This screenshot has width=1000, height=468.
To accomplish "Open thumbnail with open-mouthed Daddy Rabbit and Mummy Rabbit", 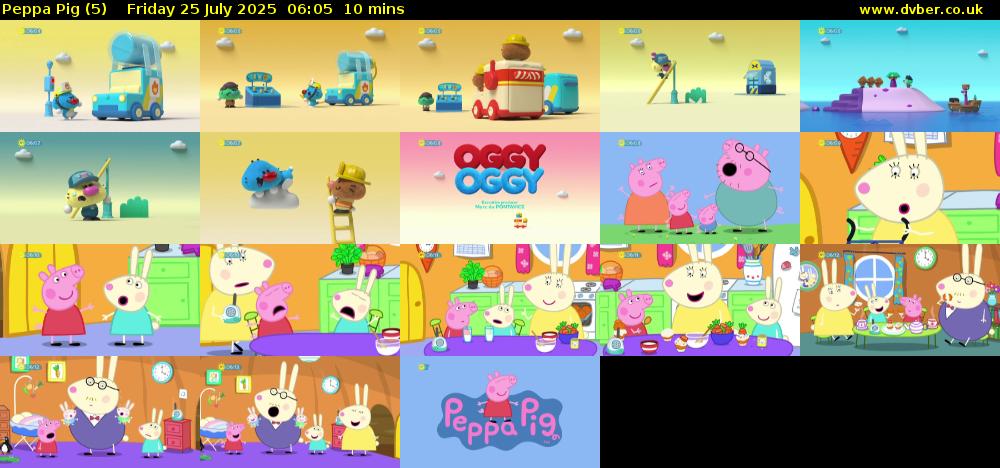I will (300, 412).
